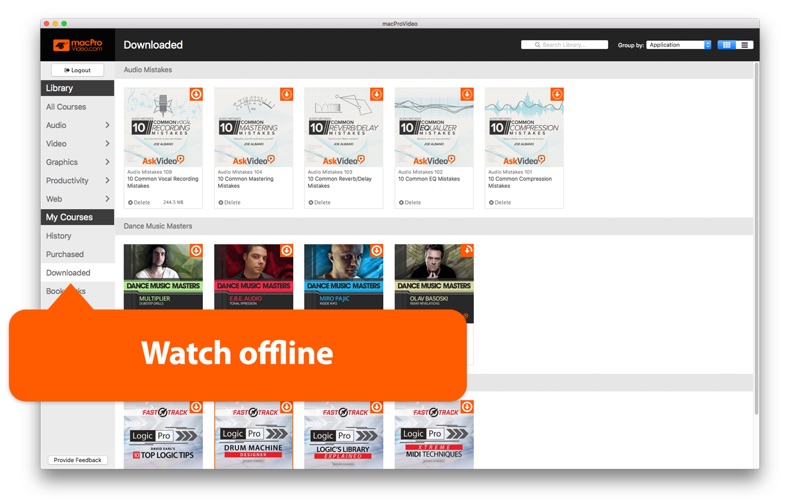The image size is (800, 500).
Task: Click the Search Library field
Action: click(x=564, y=45)
